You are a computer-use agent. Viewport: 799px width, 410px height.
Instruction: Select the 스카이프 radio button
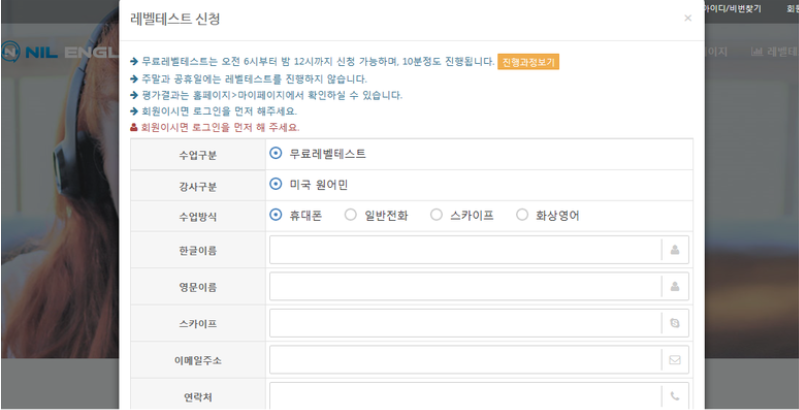tap(436, 215)
